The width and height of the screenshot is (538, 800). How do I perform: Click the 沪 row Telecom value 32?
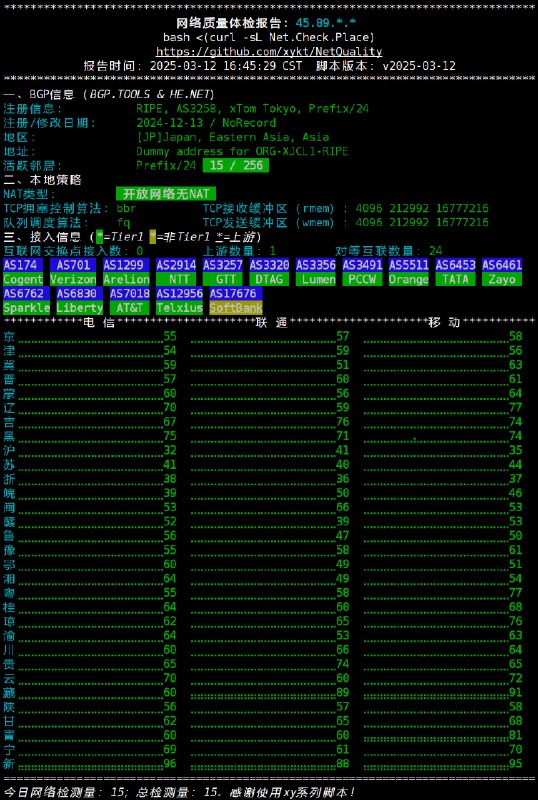pos(170,450)
